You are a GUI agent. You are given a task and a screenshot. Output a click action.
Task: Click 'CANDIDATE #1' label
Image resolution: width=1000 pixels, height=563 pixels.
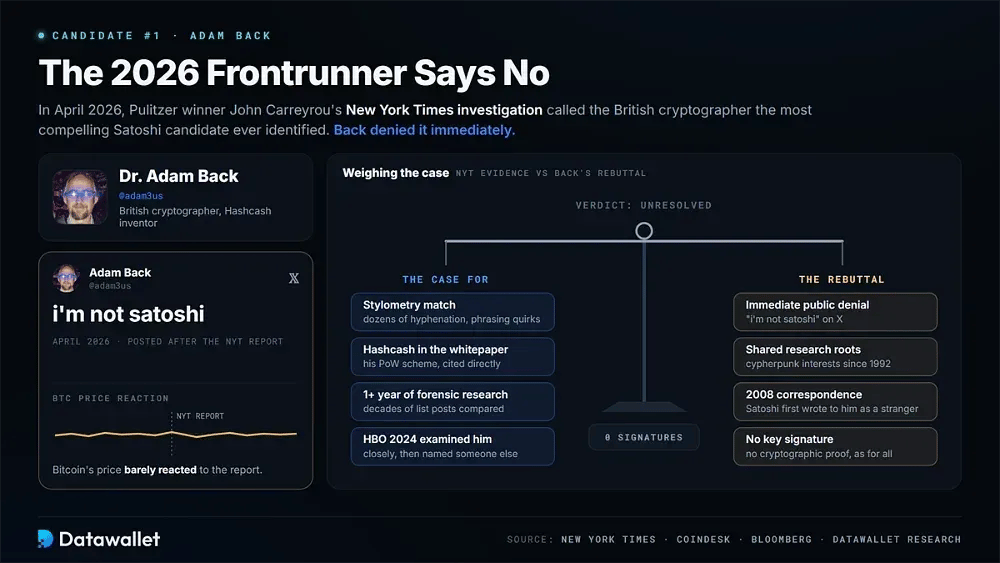click(106, 36)
